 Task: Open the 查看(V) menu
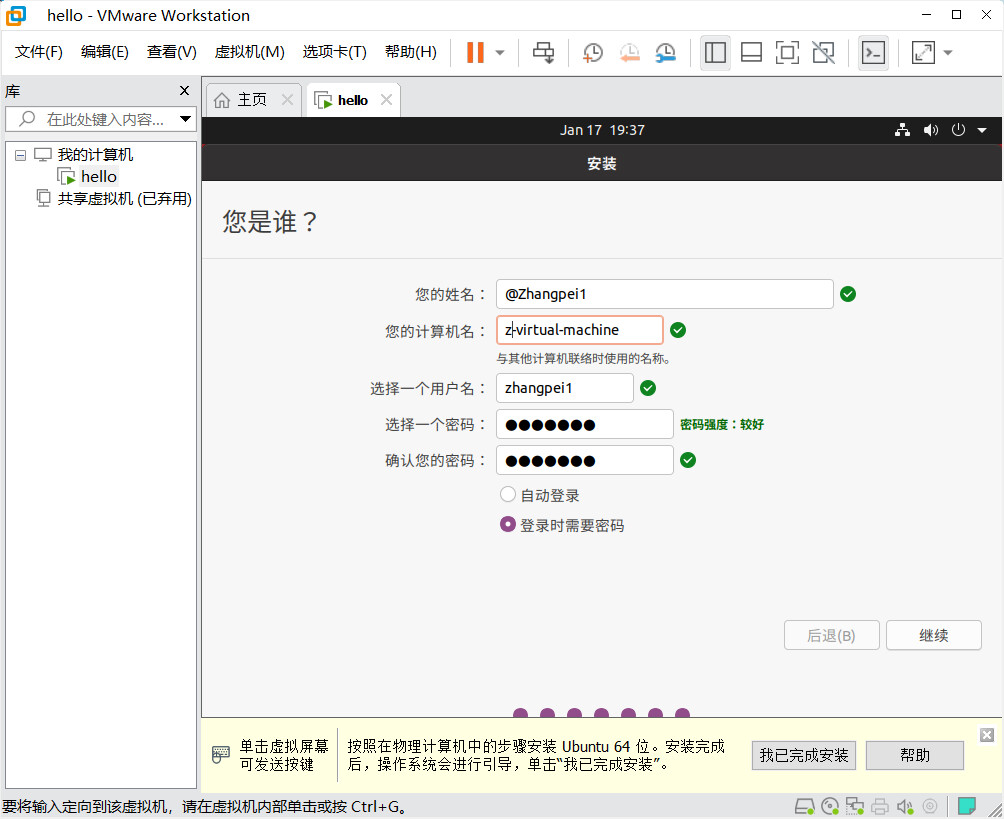click(x=172, y=52)
